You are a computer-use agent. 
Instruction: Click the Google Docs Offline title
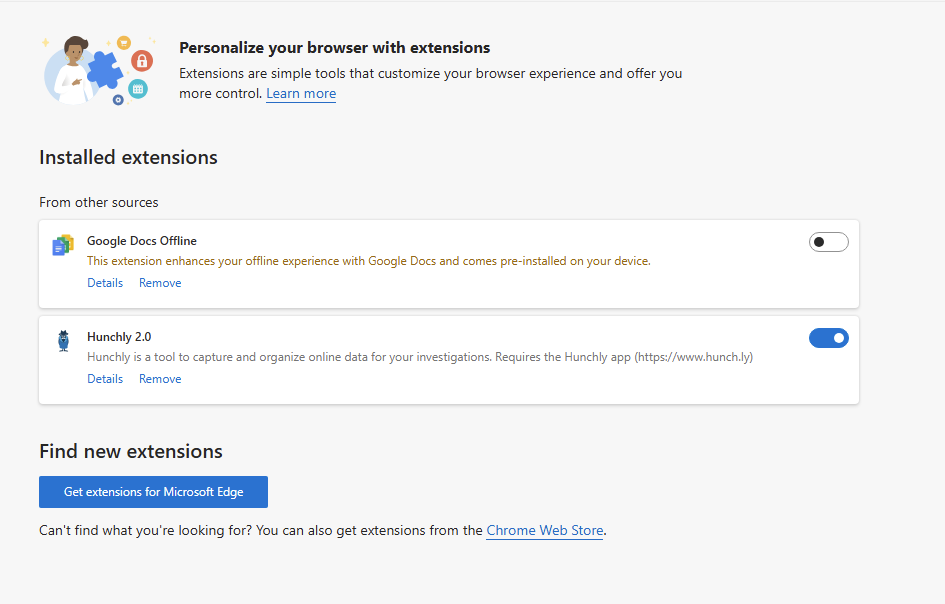(x=142, y=241)
